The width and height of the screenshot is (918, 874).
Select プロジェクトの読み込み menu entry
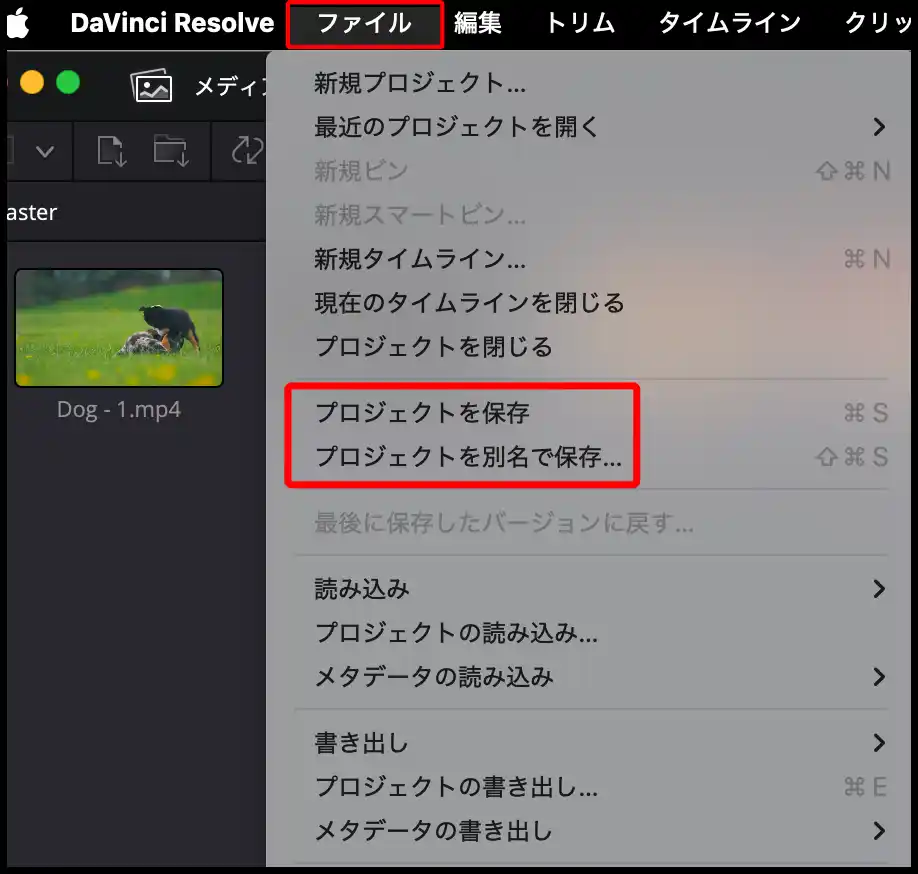click(430, 633)
